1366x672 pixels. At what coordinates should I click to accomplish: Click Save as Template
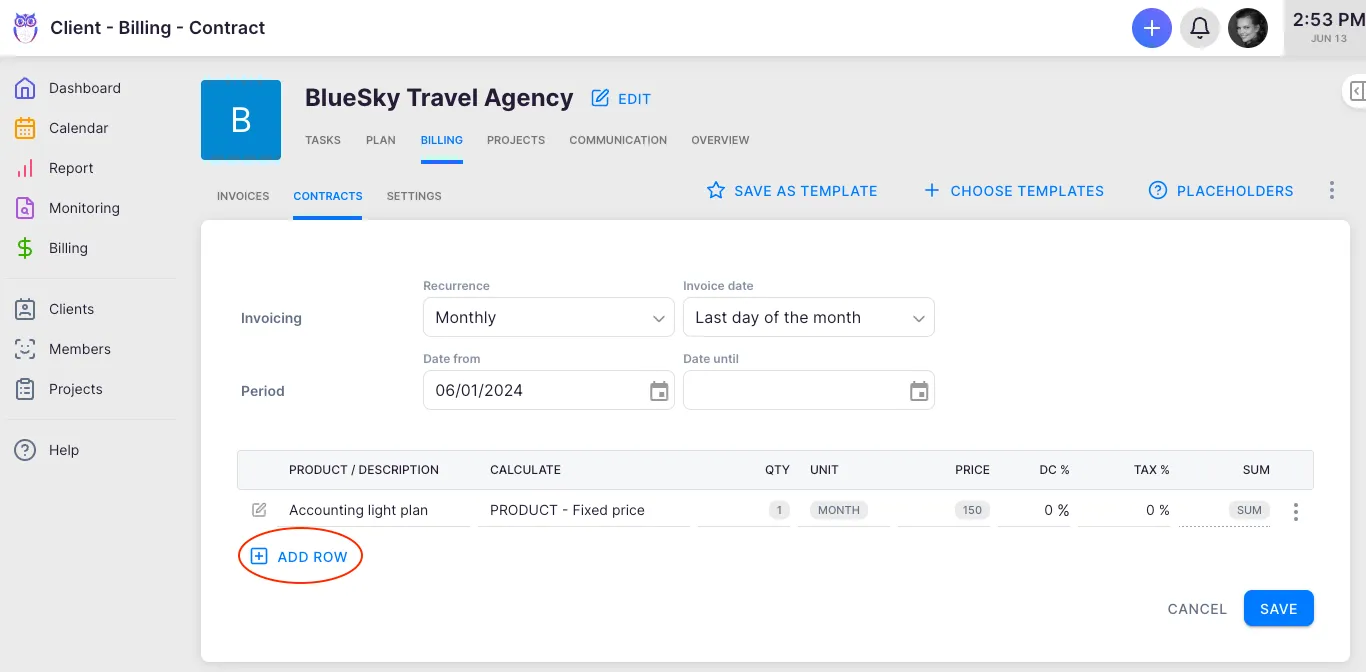pyautogui.click(x=792, y=190)
